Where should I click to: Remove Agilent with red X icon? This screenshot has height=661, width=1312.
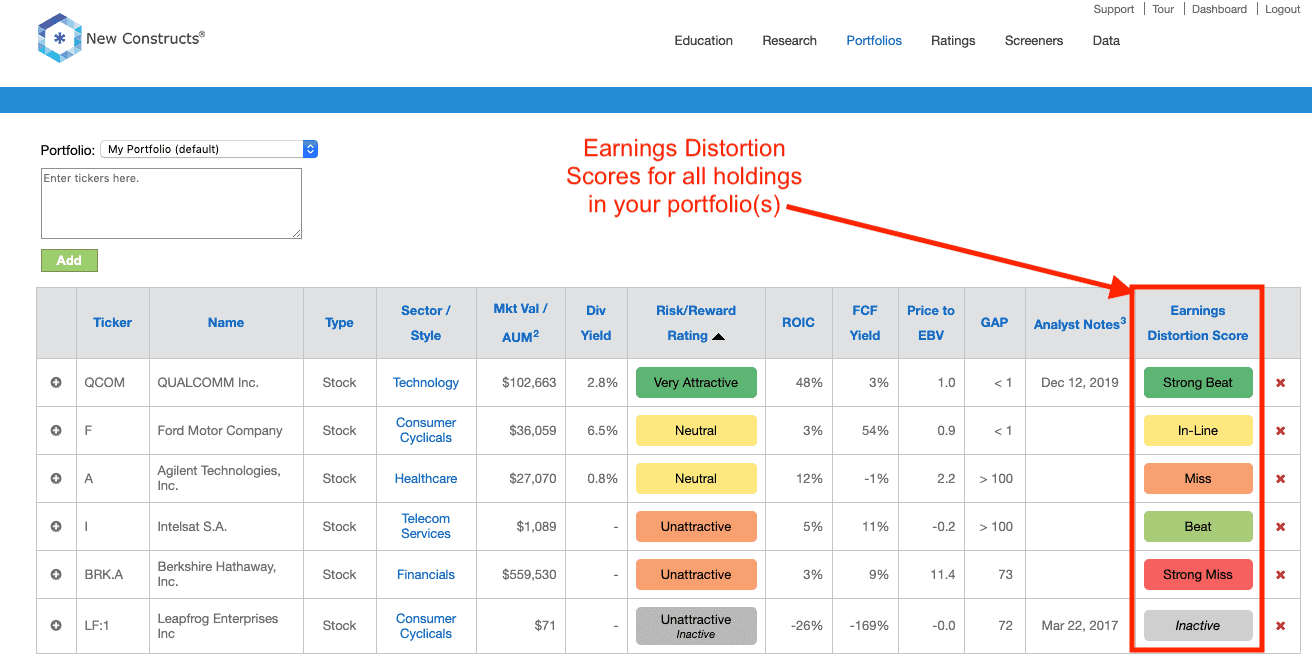1281,479
